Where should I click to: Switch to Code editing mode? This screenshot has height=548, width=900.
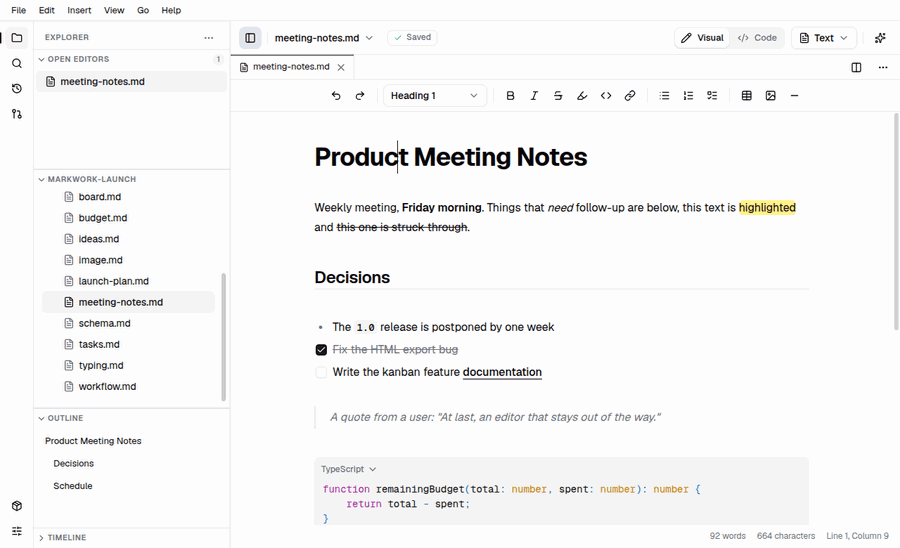(757, 38)
